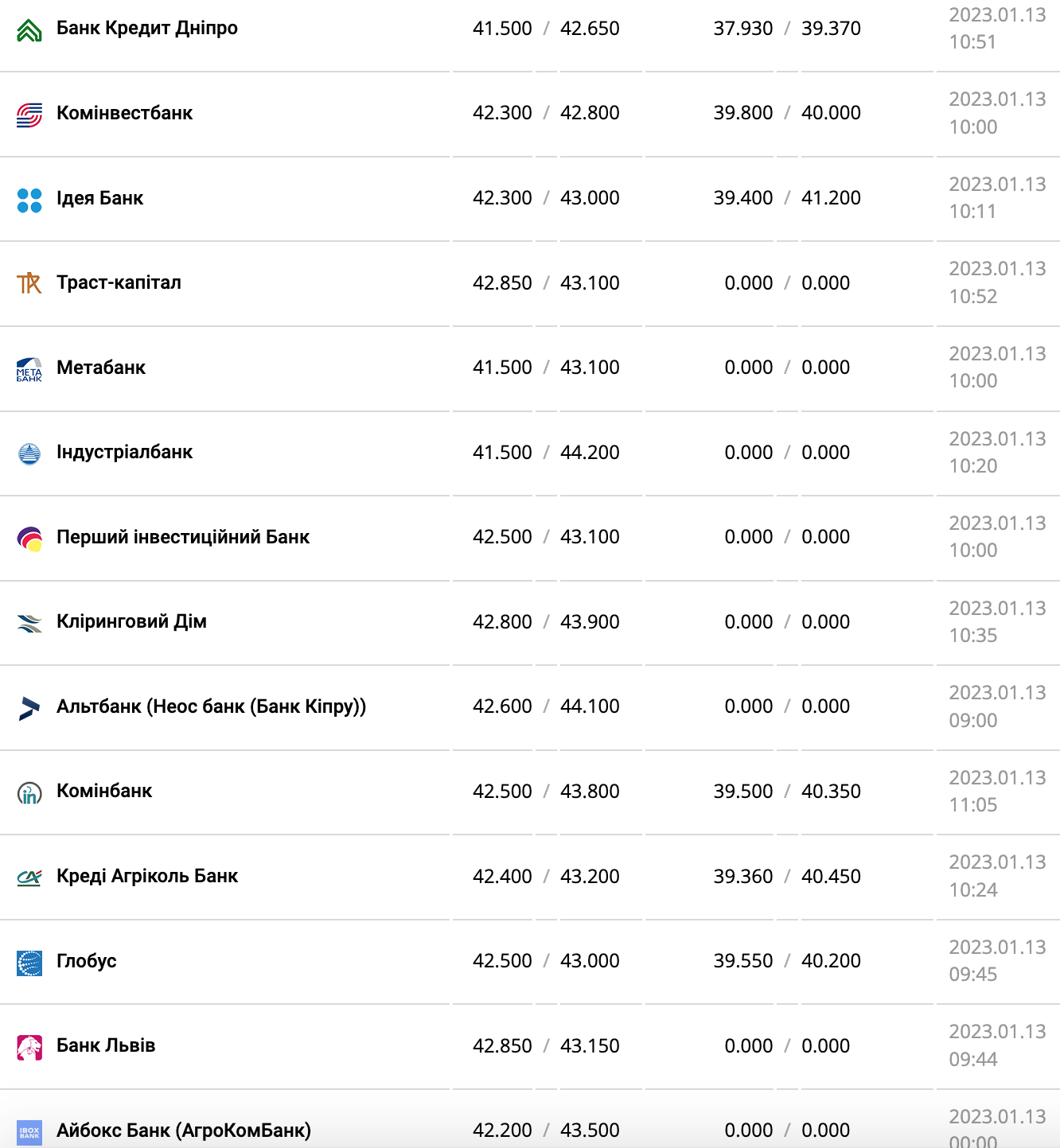This screenshot has width=1060, height=1148.
Task: Click the Глобус logo icon
Action: 29,963
